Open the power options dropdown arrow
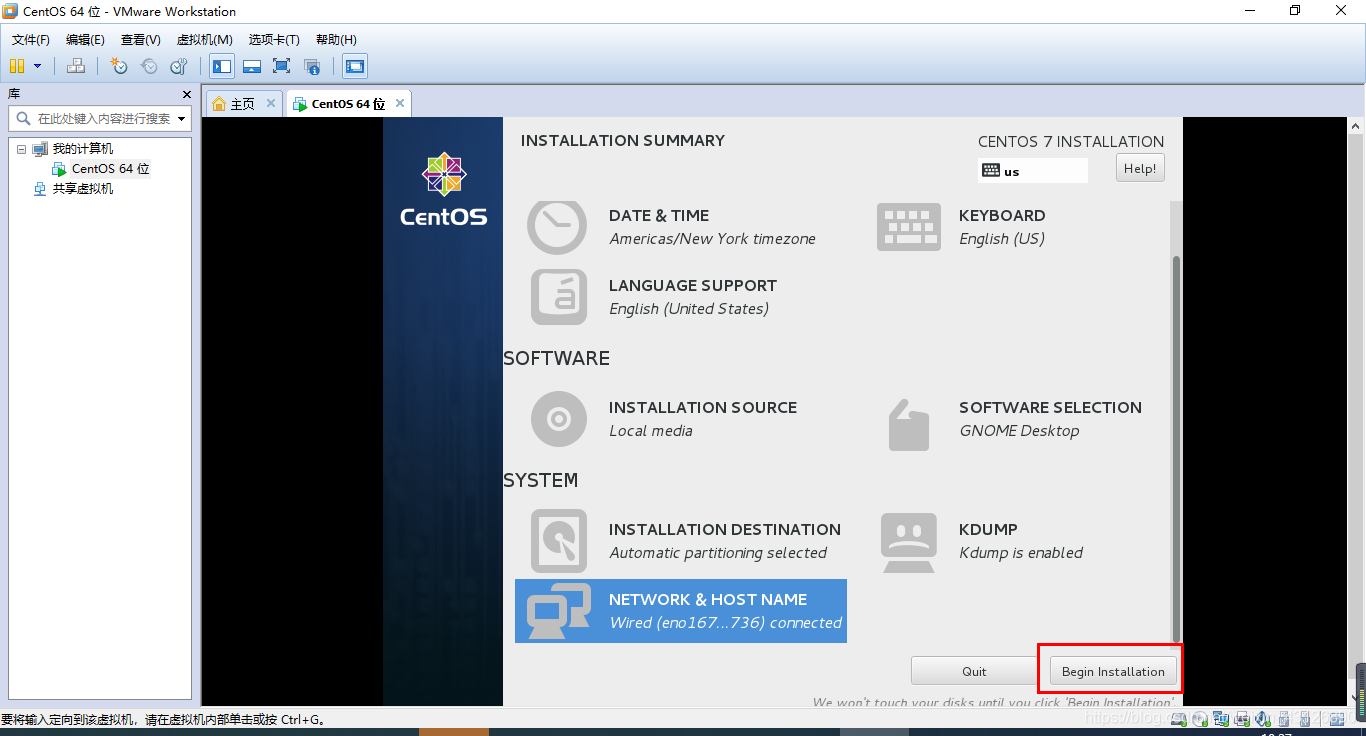1366x736 pixels. point(38,66)
